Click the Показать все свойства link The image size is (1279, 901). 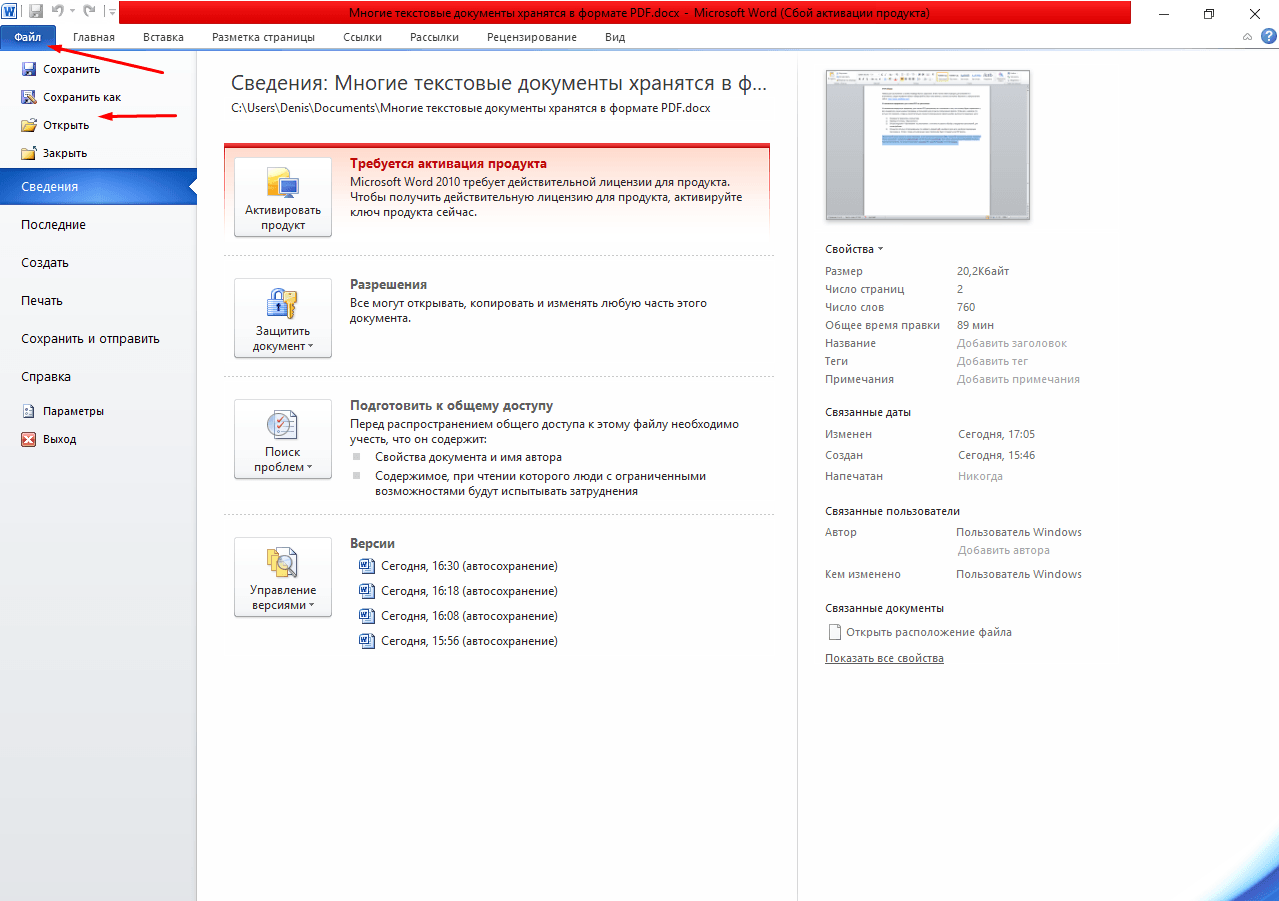(884, 658)
